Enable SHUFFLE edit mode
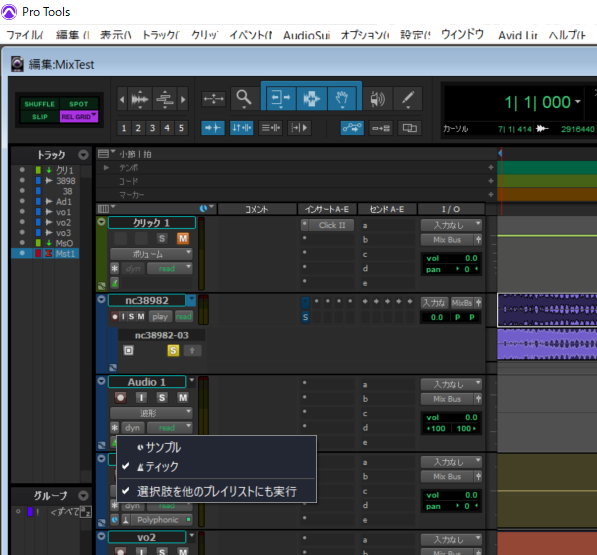Screen dimensions: 597x555 39,104
